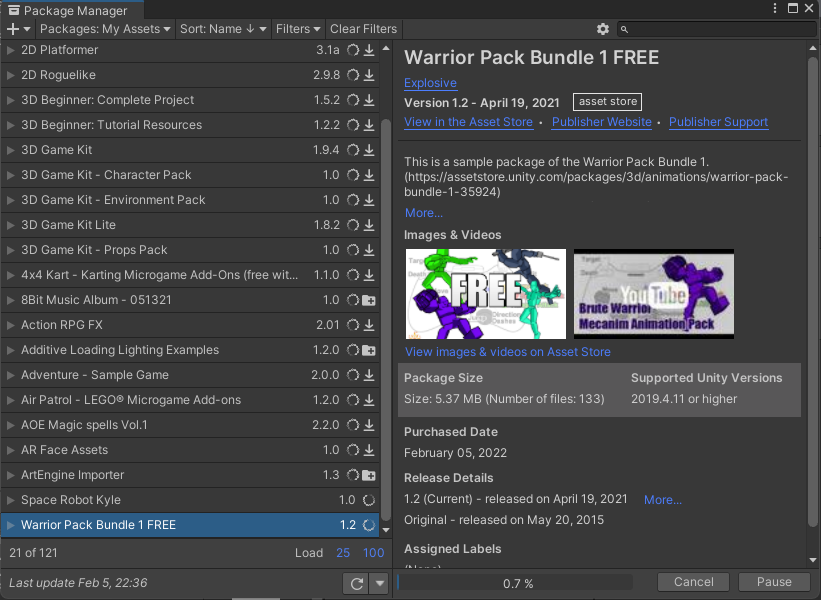Viewport: 821px width, 600px height.
Task: Open the add package dropdown arrow
Action: 27,29
